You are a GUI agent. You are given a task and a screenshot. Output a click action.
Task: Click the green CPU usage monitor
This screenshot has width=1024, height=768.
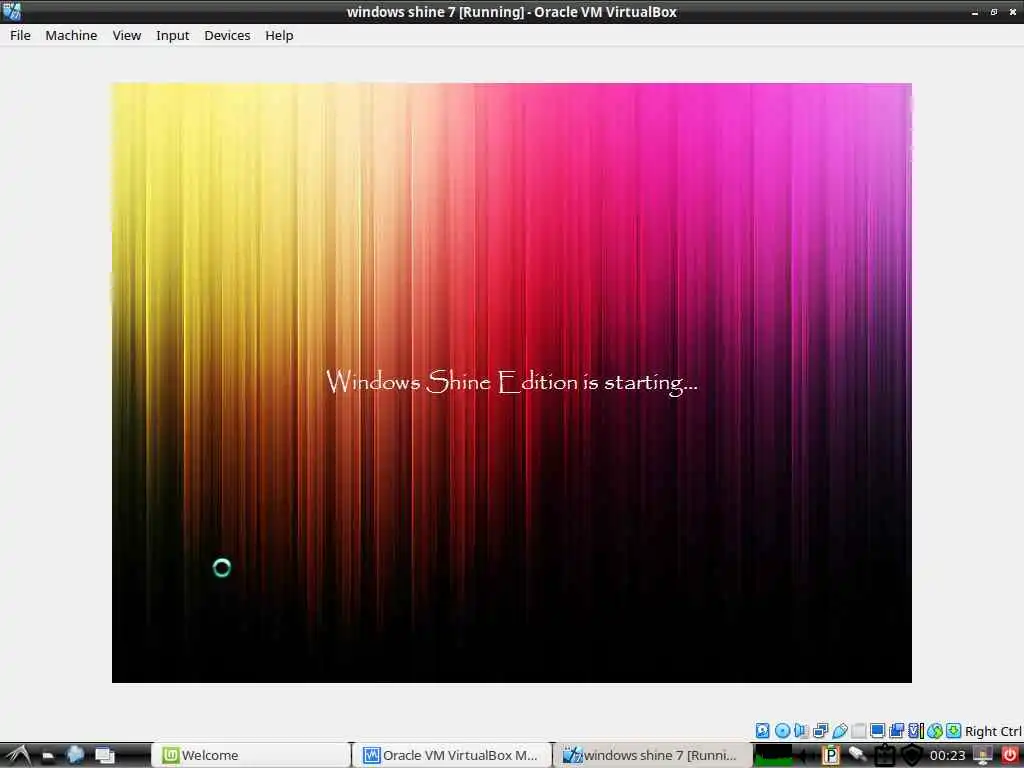[773, 756]
